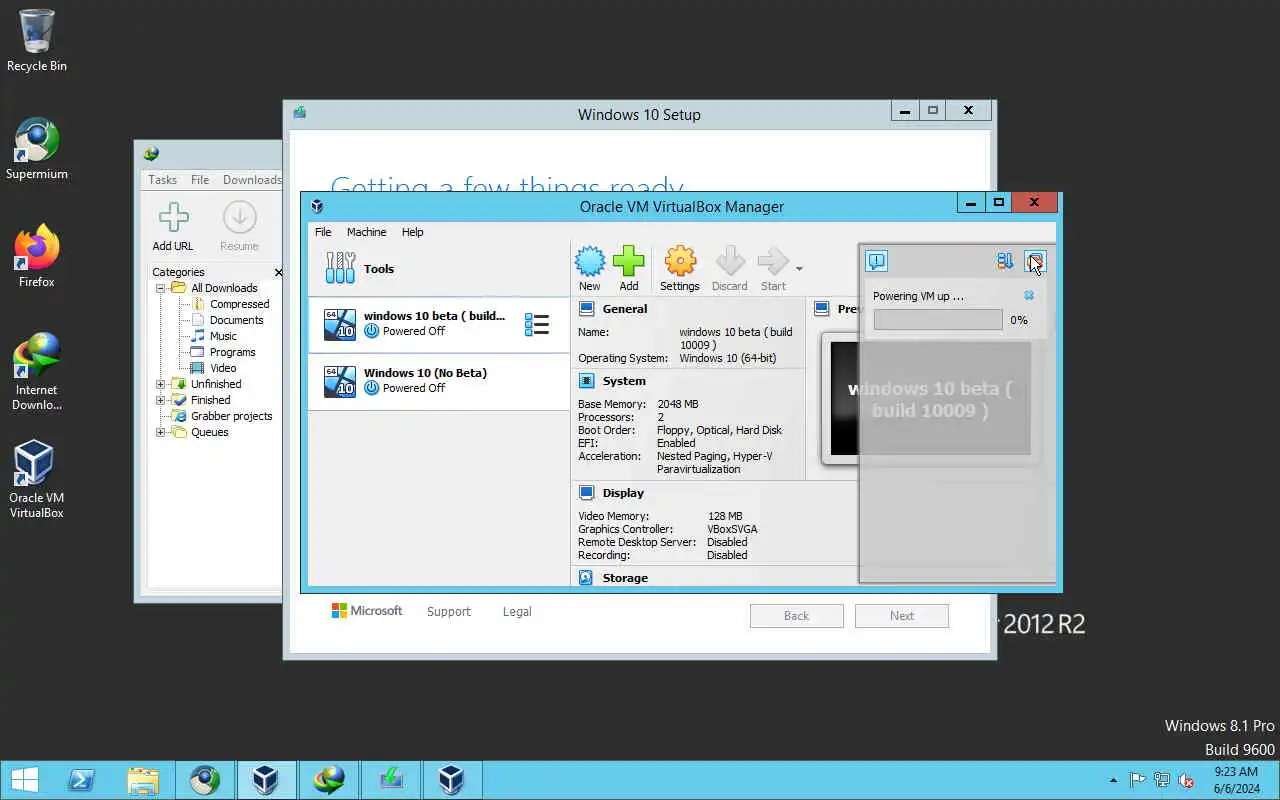
Task: Open Downloads menu in download manager
Action: point(252,180)
